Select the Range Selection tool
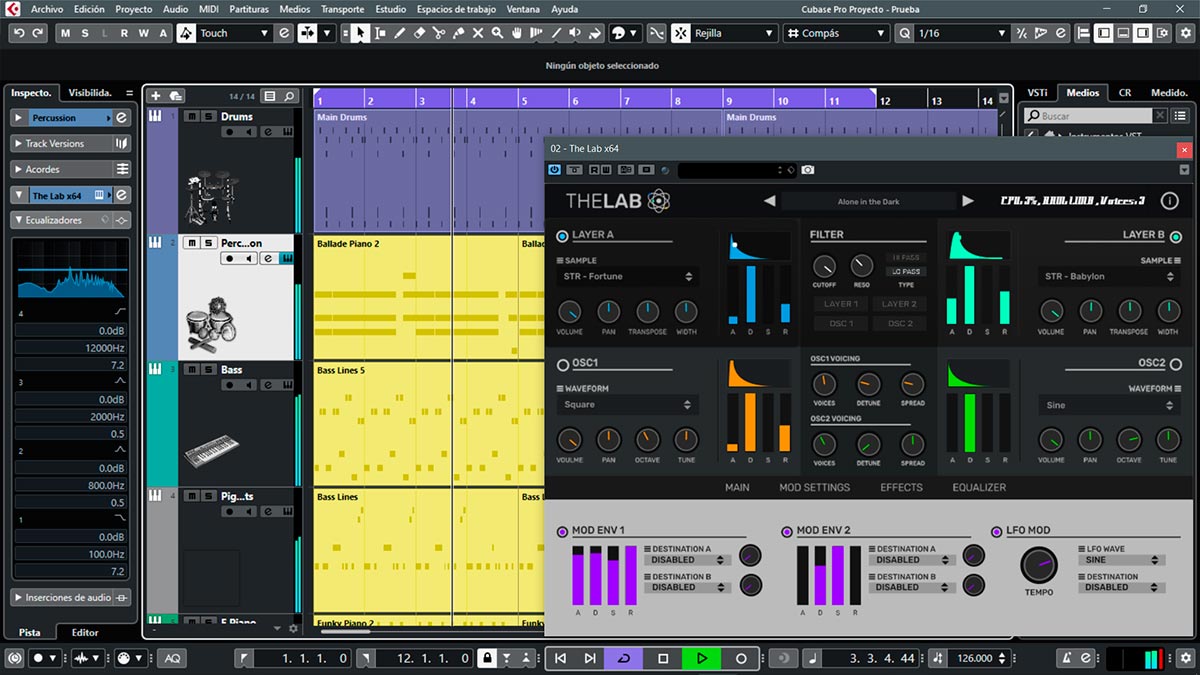This screenshot has height=675, width=1200. coord(380,33)
